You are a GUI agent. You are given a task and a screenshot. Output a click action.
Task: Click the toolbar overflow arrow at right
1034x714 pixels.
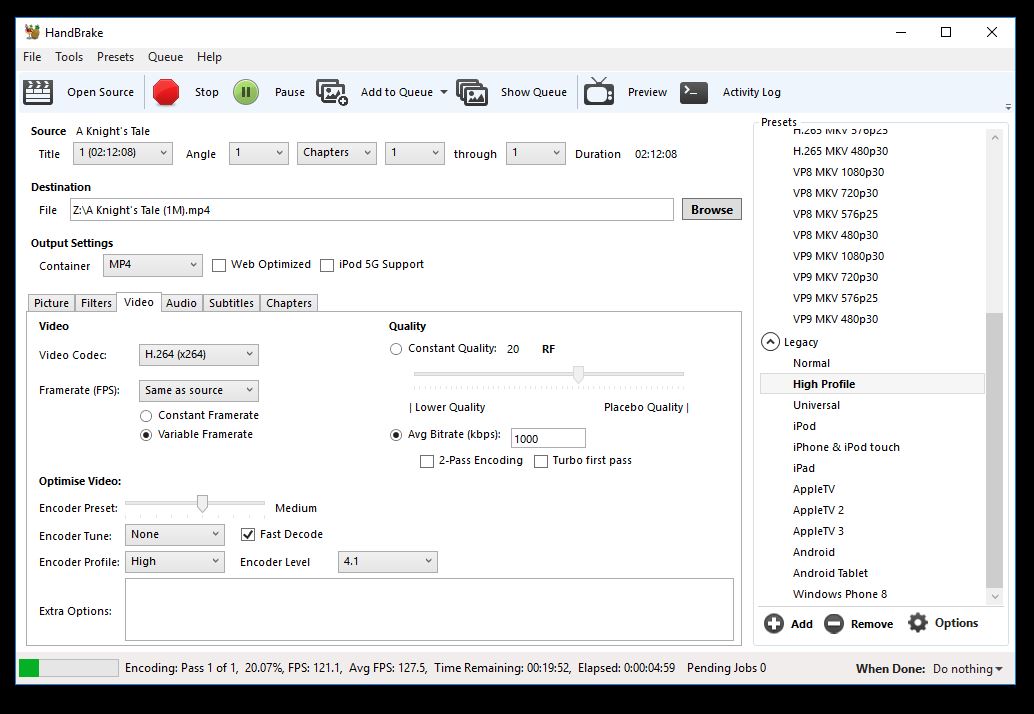(1008, 107)
